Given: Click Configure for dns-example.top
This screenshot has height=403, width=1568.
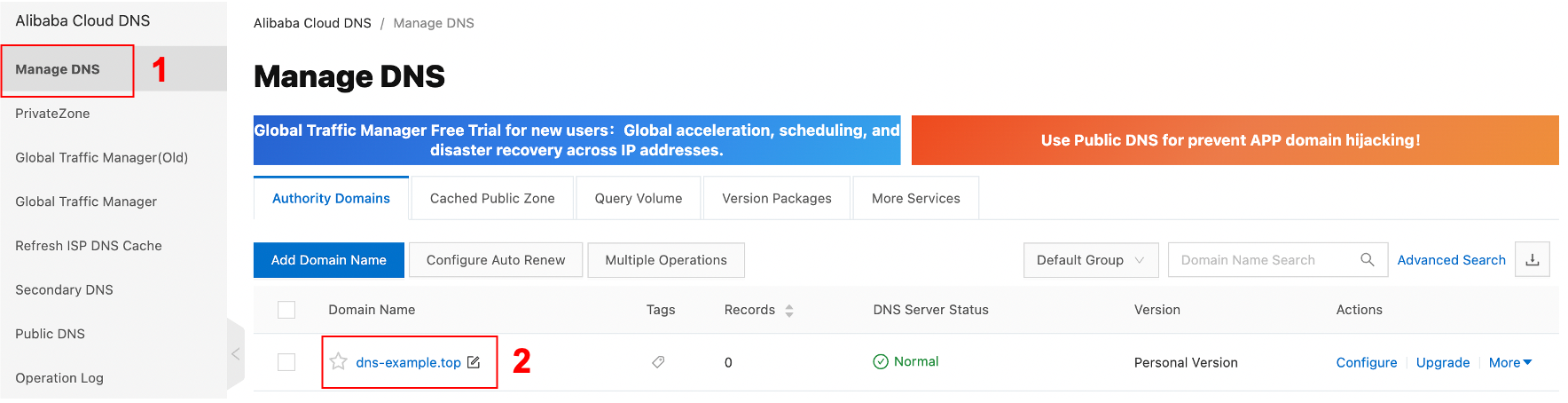Looking at the screenshot, I should pyautogui.click(x=1366, y=362).
